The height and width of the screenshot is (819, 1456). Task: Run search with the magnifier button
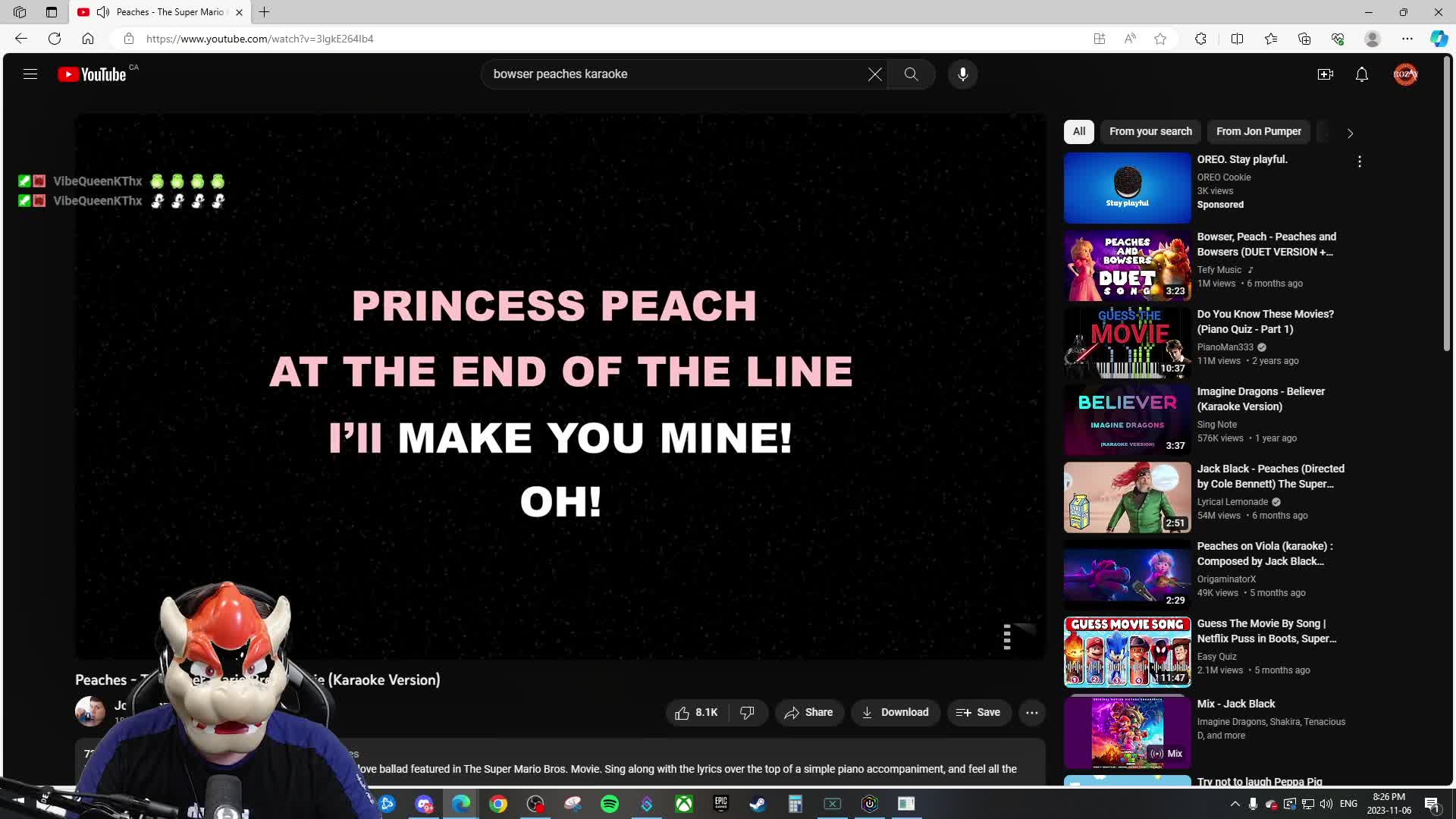(x=911, y=74)
